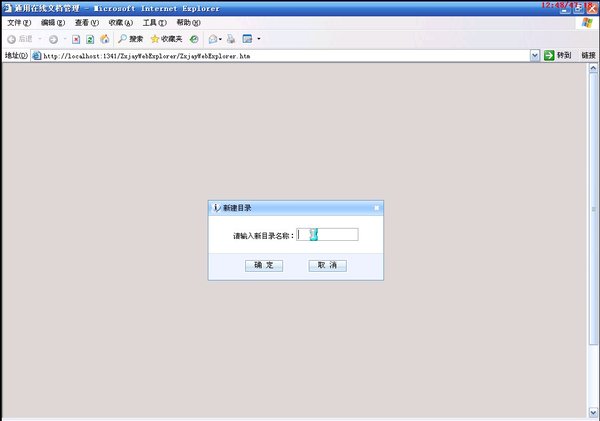Confirm with the 确定 button
Viewport: 600px width, 421px height.
coord(264,266)
